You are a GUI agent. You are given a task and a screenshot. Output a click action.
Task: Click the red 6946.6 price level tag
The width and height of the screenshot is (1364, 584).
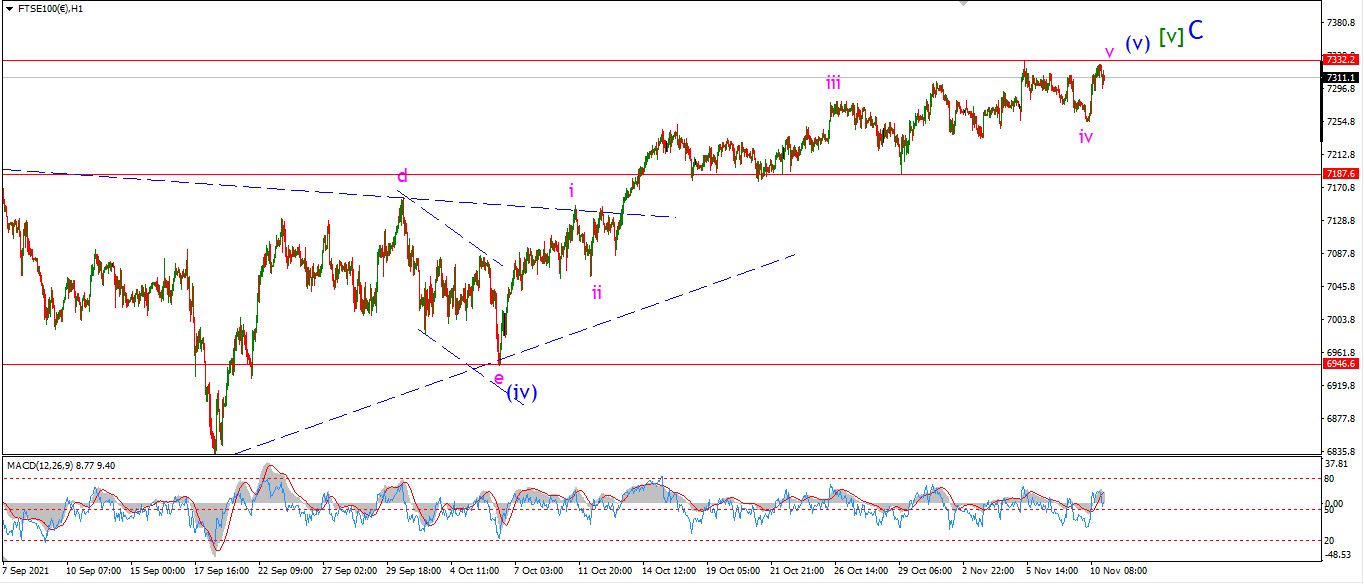pos(1340,364)
